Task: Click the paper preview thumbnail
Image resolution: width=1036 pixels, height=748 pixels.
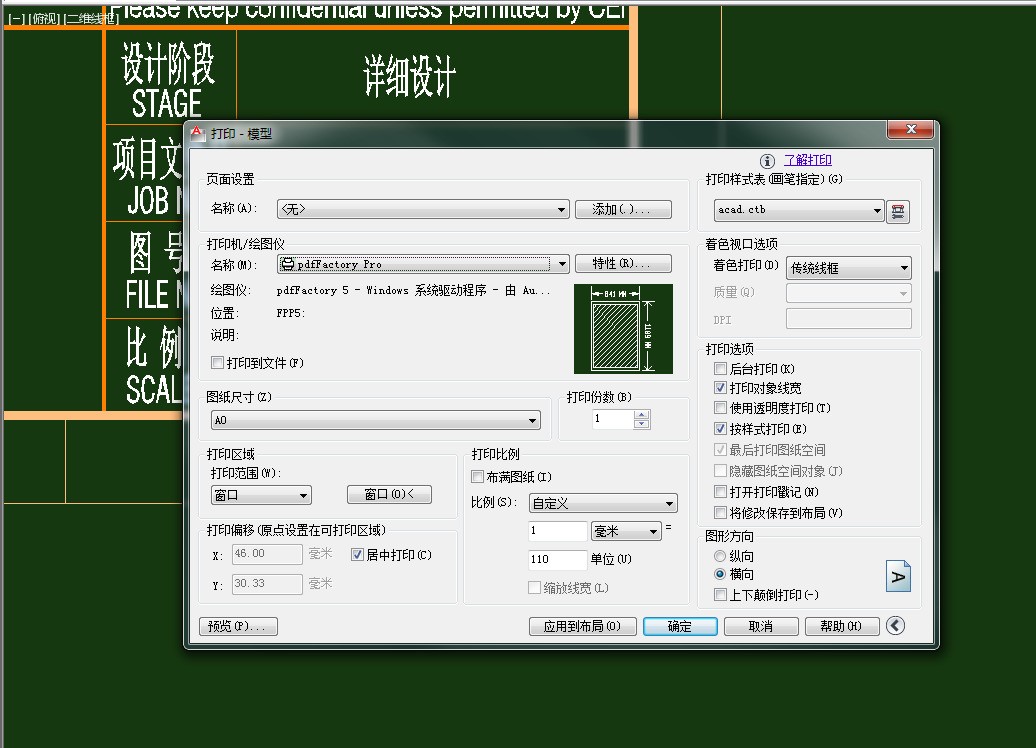Action: click(623, 328)
